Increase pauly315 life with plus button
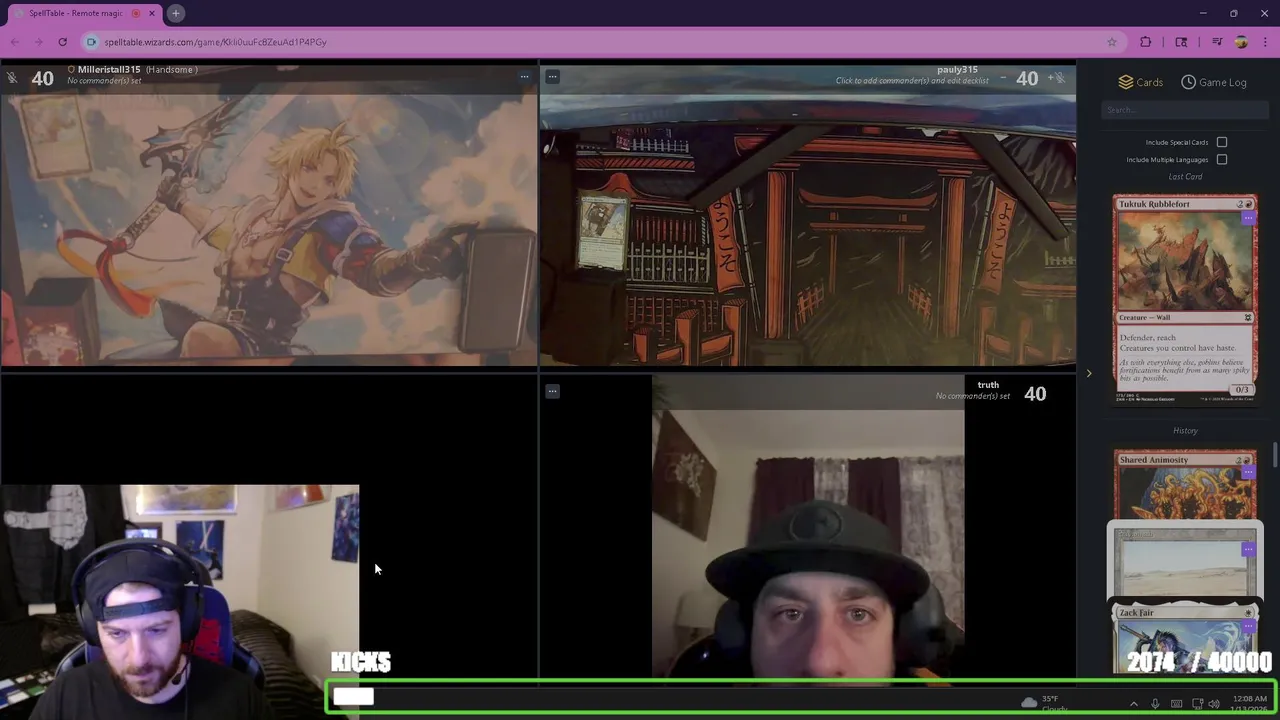The width and height of the screenshot is (1280, 720). (1050, 78)
